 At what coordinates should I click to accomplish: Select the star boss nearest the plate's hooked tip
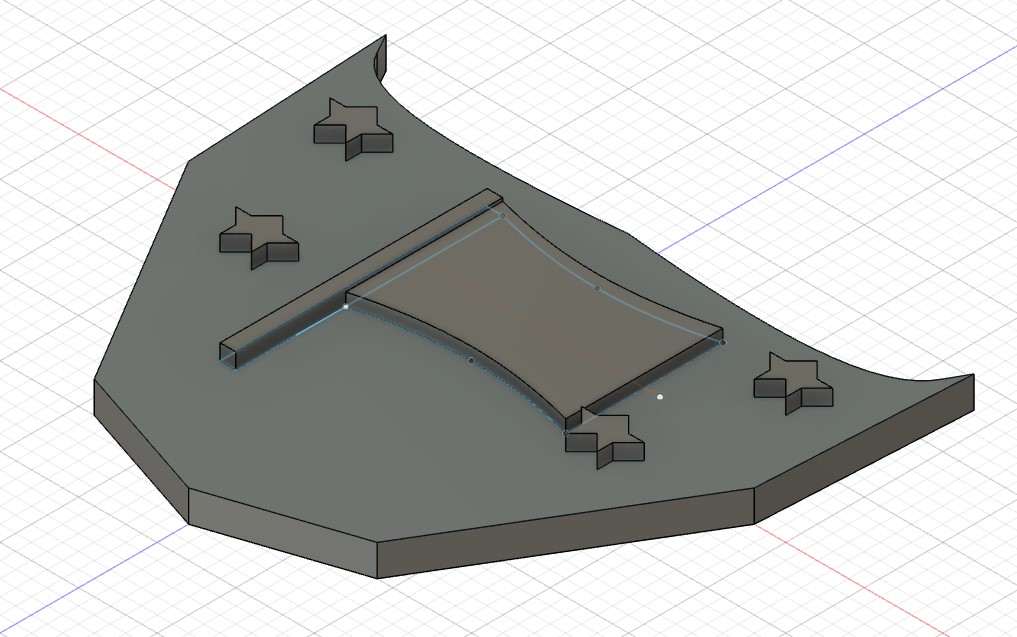click(353, 128)
